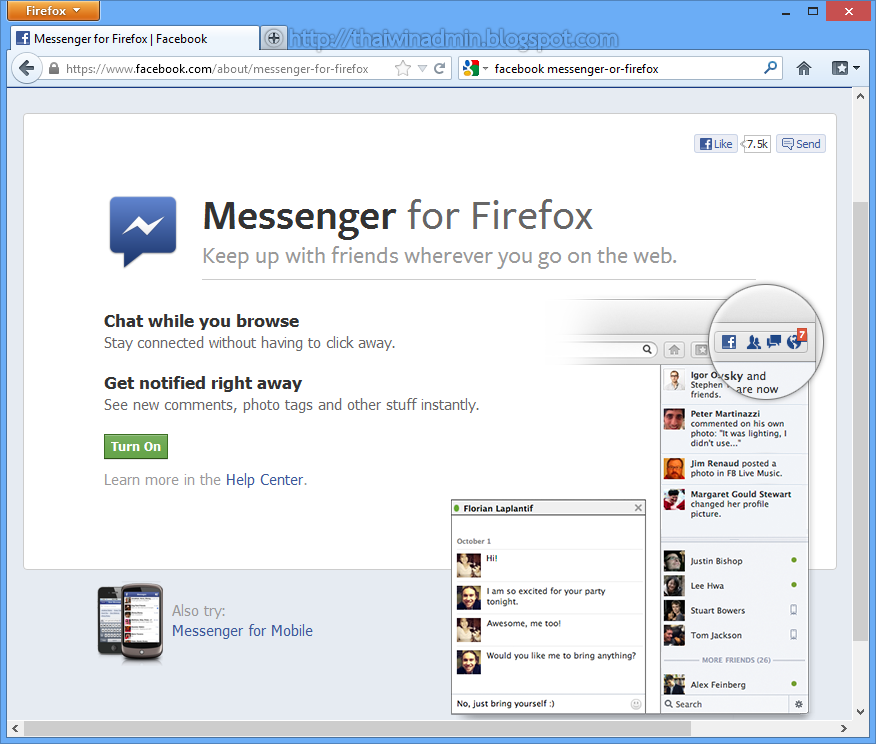The width and height of the screenshot is (876, 744).
Task: Click vertical scrollbar down arrow
Action: click(x=860, y=712)
